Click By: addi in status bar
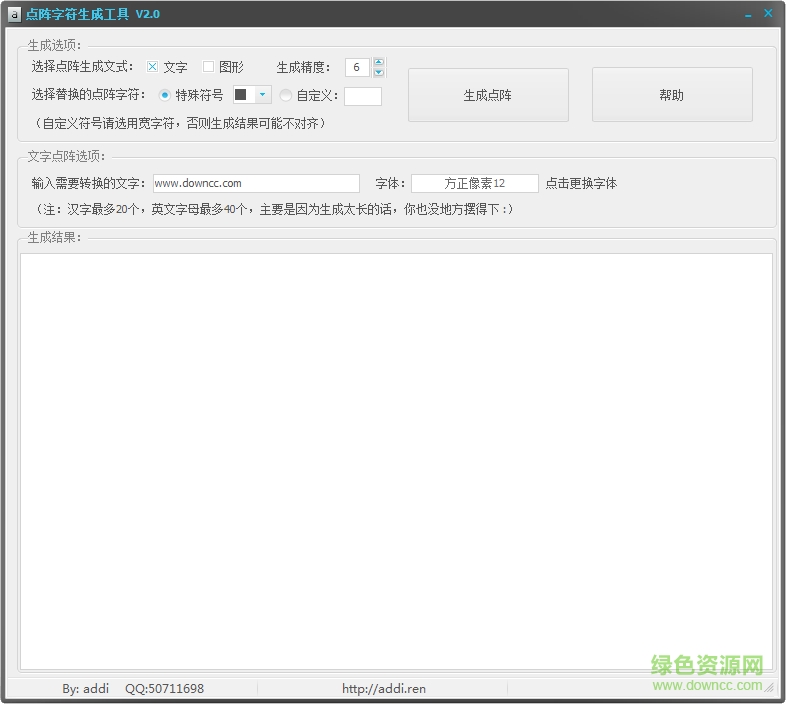 (x=85, y=688)
